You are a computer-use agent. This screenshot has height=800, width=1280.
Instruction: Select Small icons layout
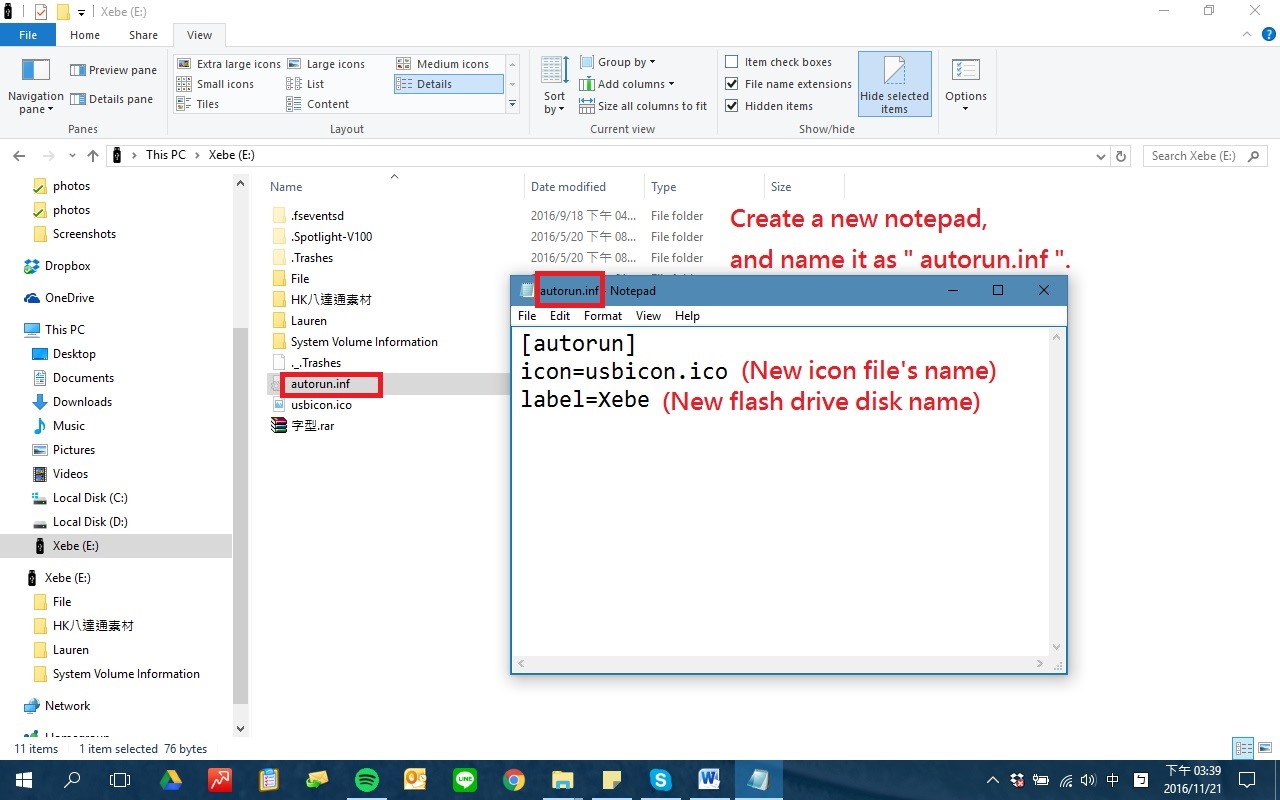[215, 84]
